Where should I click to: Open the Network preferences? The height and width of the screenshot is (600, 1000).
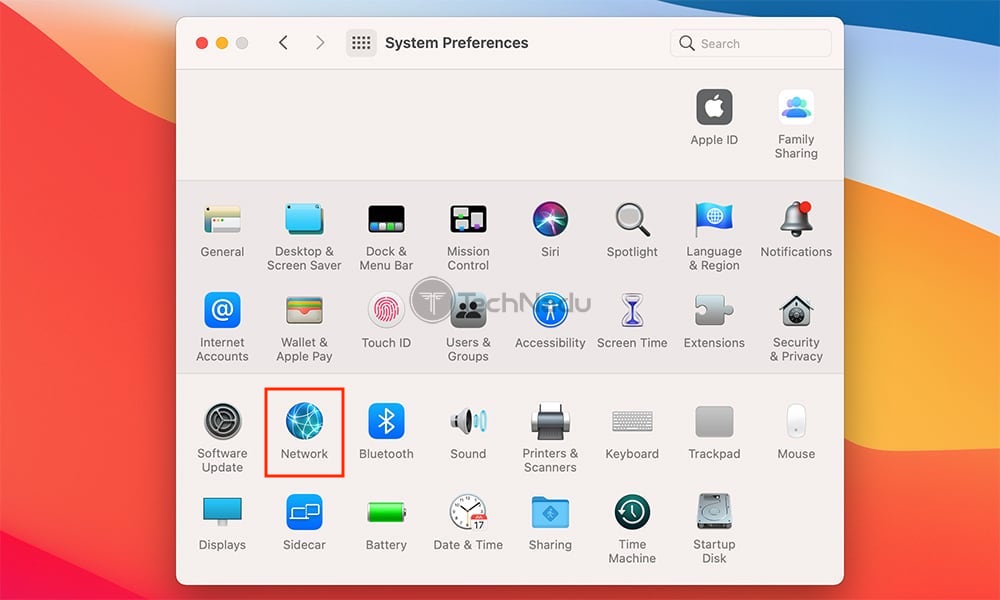[x=304, y=421]
